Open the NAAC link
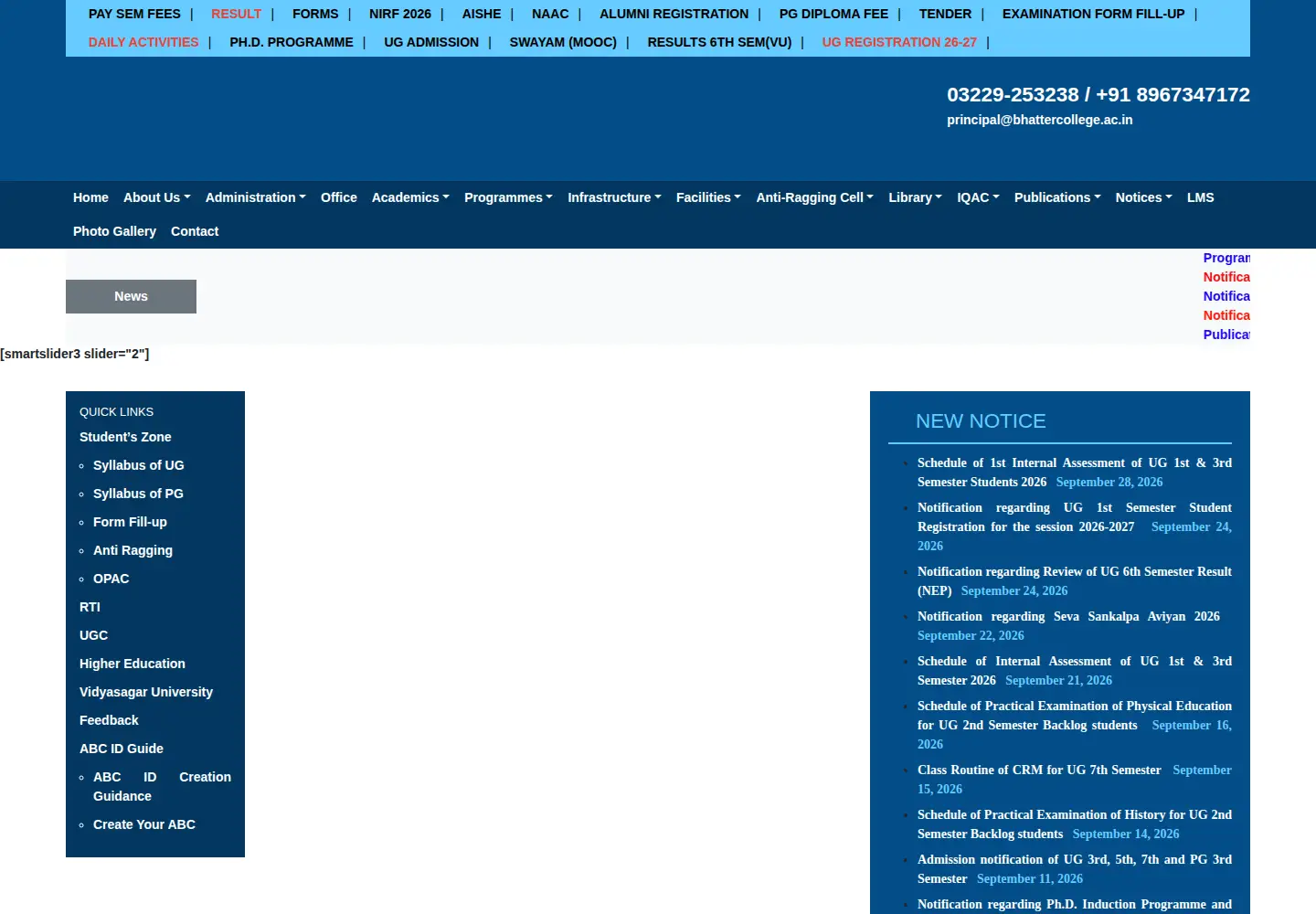This screenshot has width=1316, height=914. (x=550, y=14)
